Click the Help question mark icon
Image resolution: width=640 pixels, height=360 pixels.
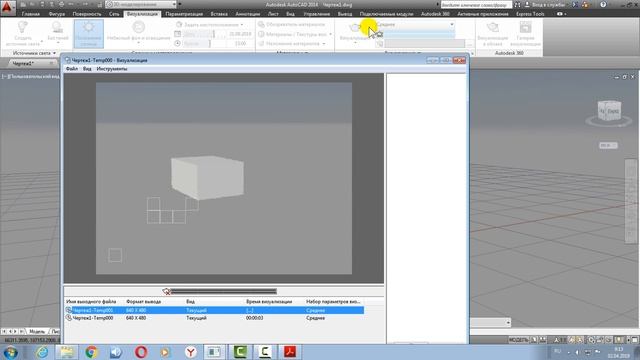tap(603, 5)
